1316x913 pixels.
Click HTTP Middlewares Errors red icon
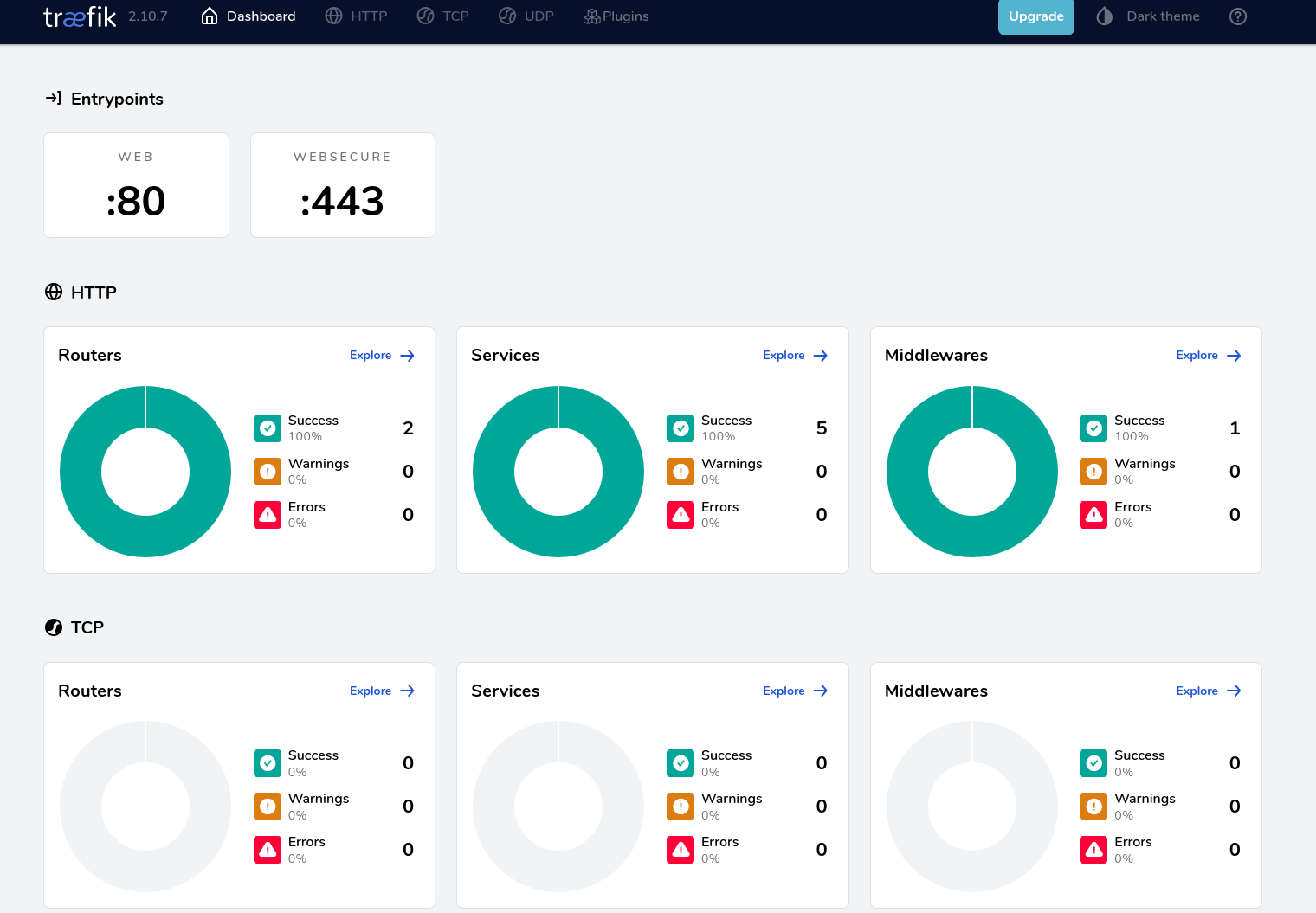point(1094,515)
